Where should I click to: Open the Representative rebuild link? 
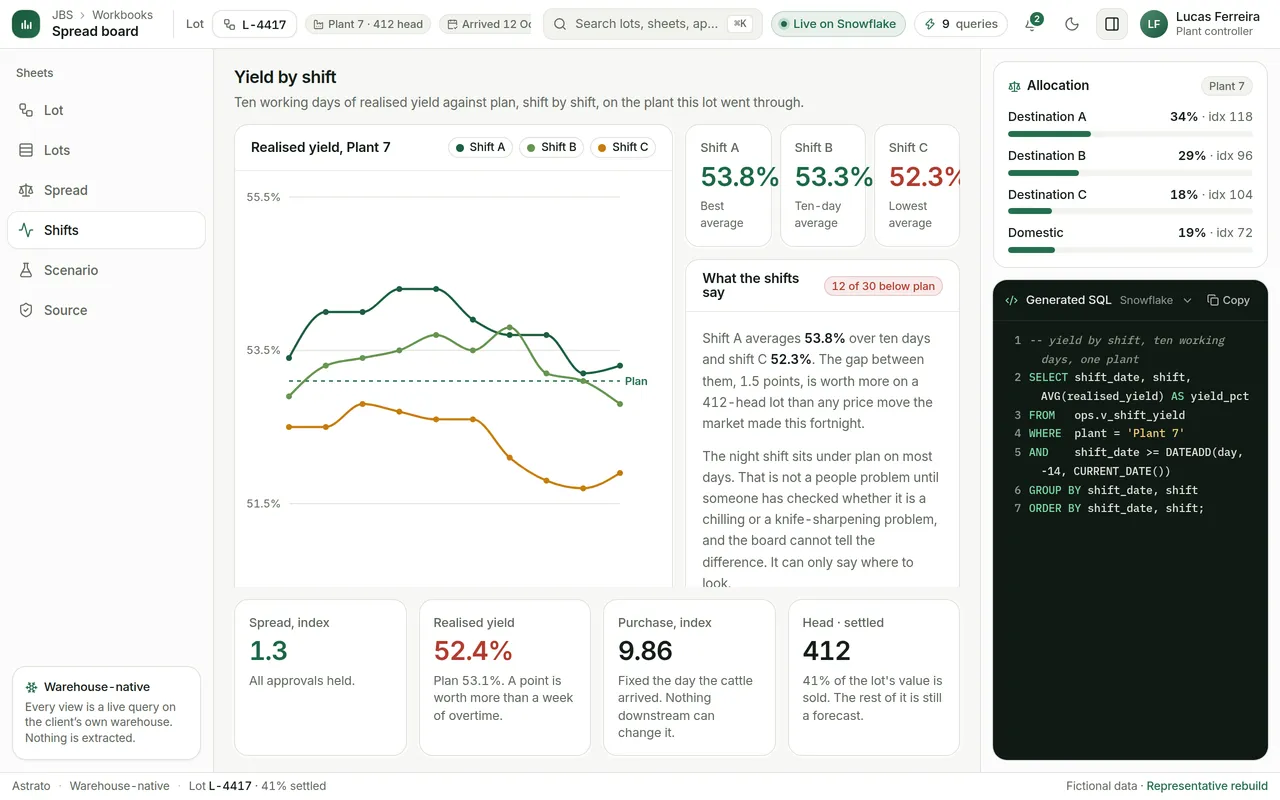tap(1207, 786)
